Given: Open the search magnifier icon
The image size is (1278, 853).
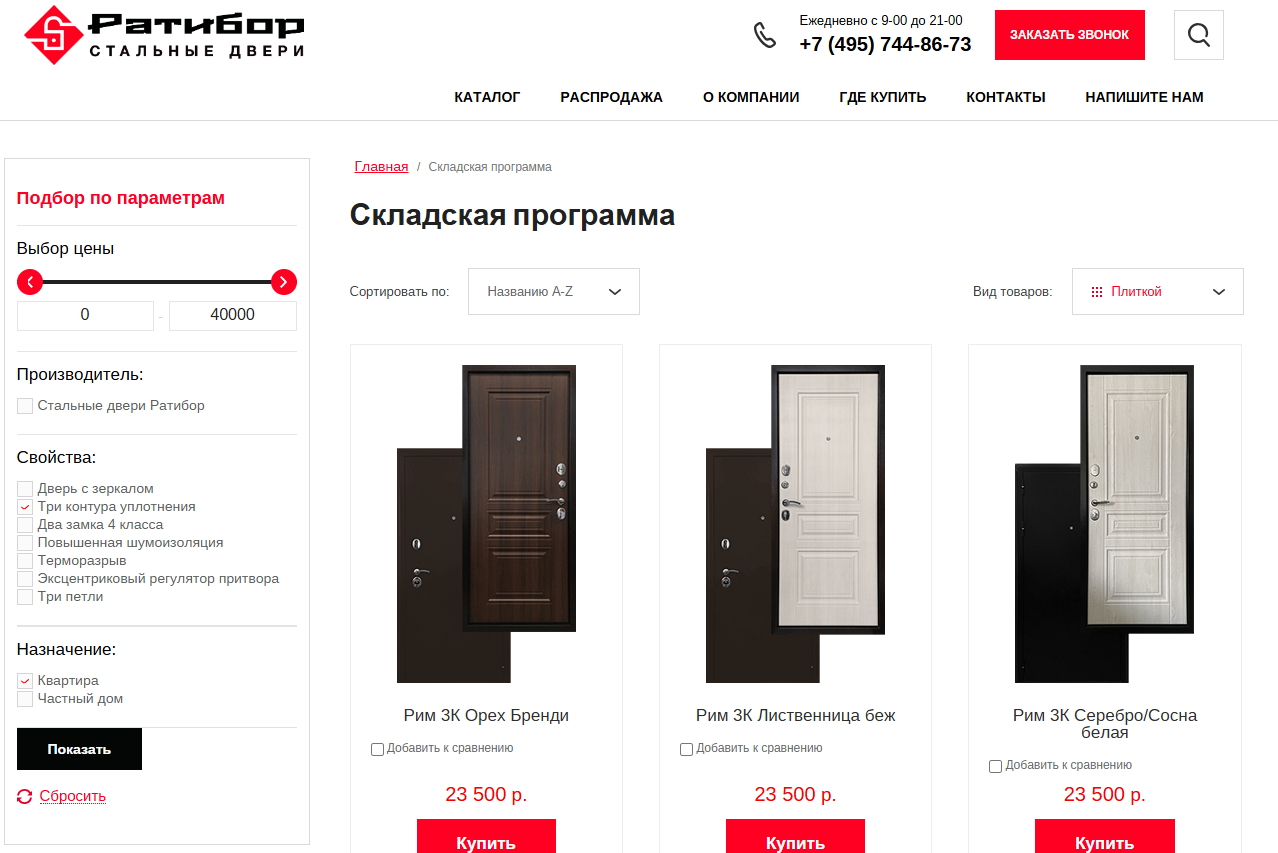Looking at the screenshot, I should point(1199,35).
